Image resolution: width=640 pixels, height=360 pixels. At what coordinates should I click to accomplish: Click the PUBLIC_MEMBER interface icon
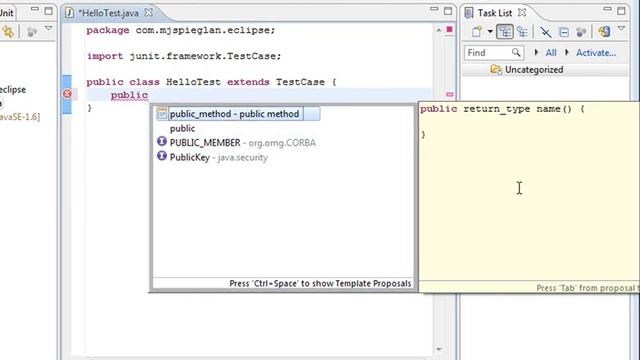pos(162,141)
